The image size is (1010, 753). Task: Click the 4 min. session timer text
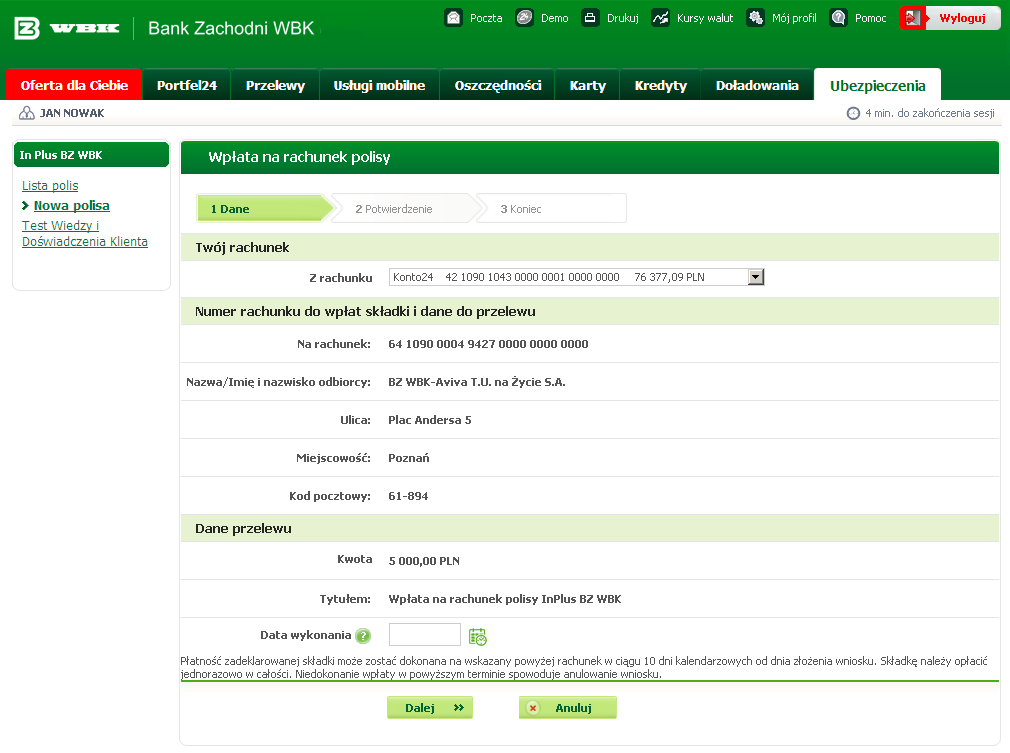pos(929,113)
